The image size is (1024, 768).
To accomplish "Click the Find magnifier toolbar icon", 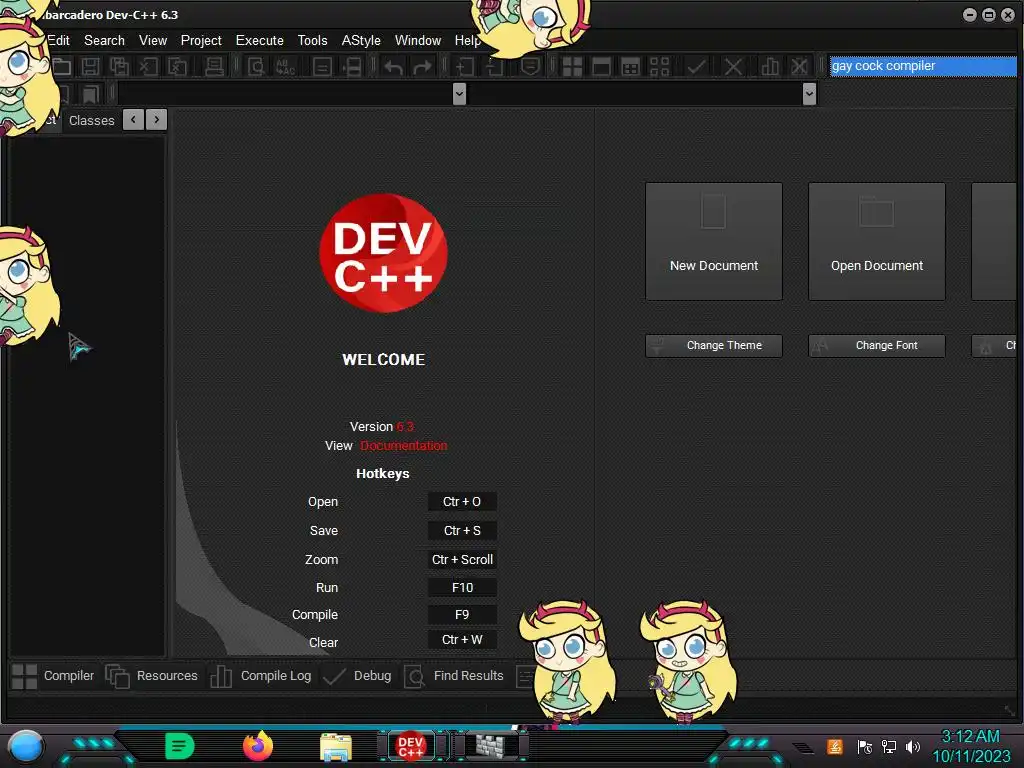I will point(256,67).
